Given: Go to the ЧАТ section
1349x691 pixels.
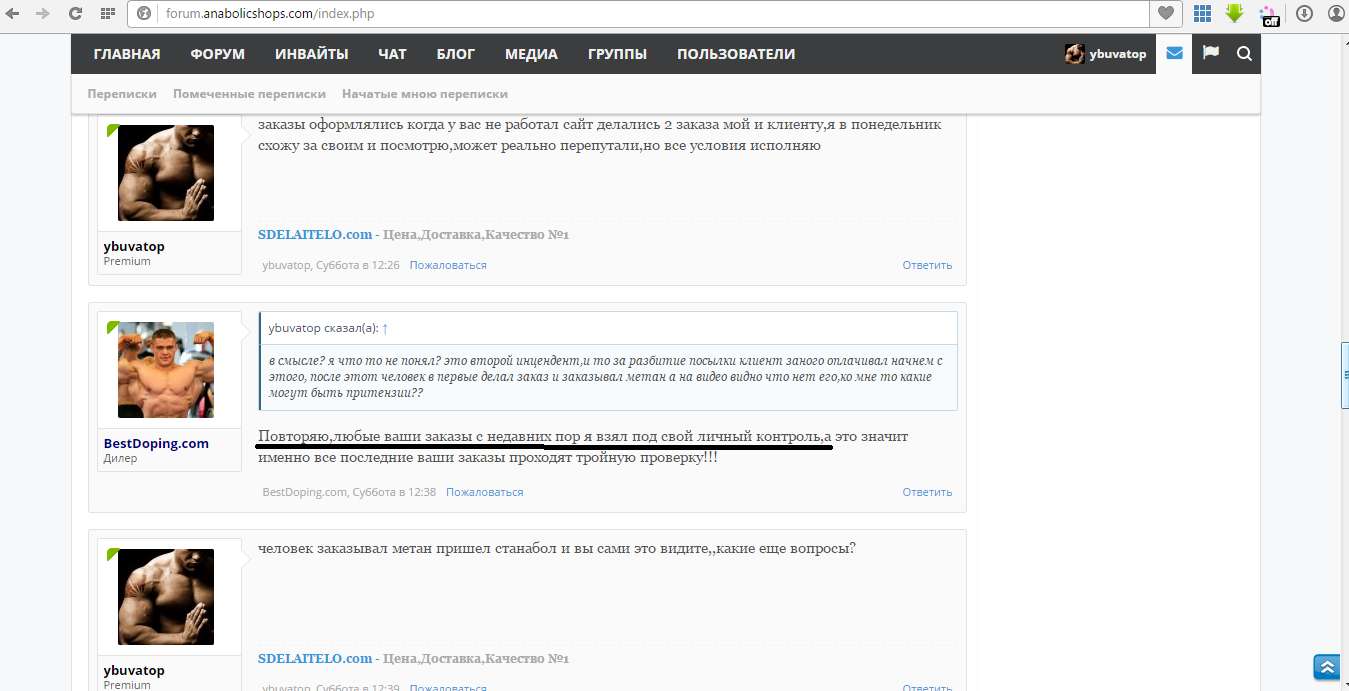Looking at the screenshot, I should click(x=392, y=54).
